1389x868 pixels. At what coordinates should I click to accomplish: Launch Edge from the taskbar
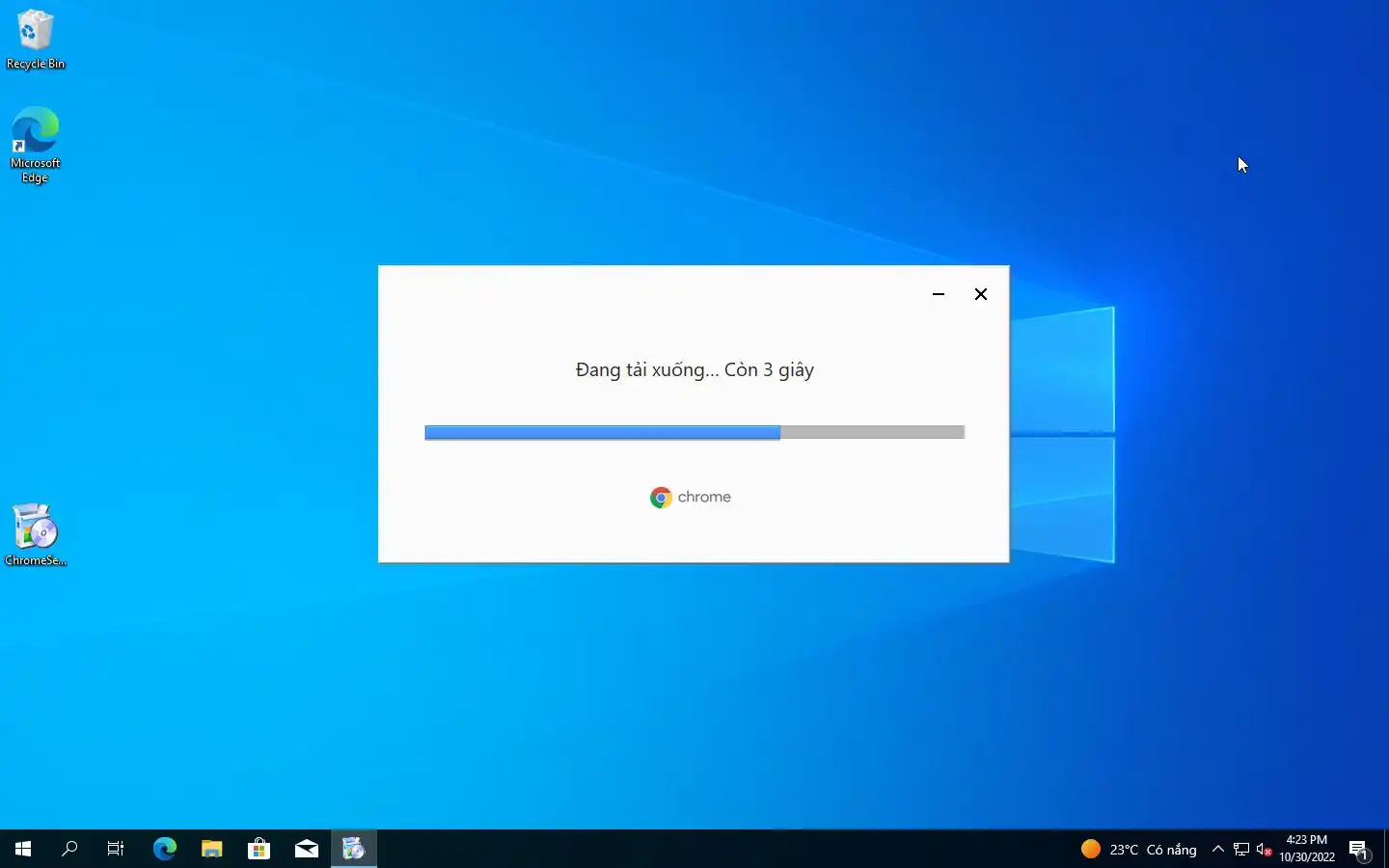[165, 849]
